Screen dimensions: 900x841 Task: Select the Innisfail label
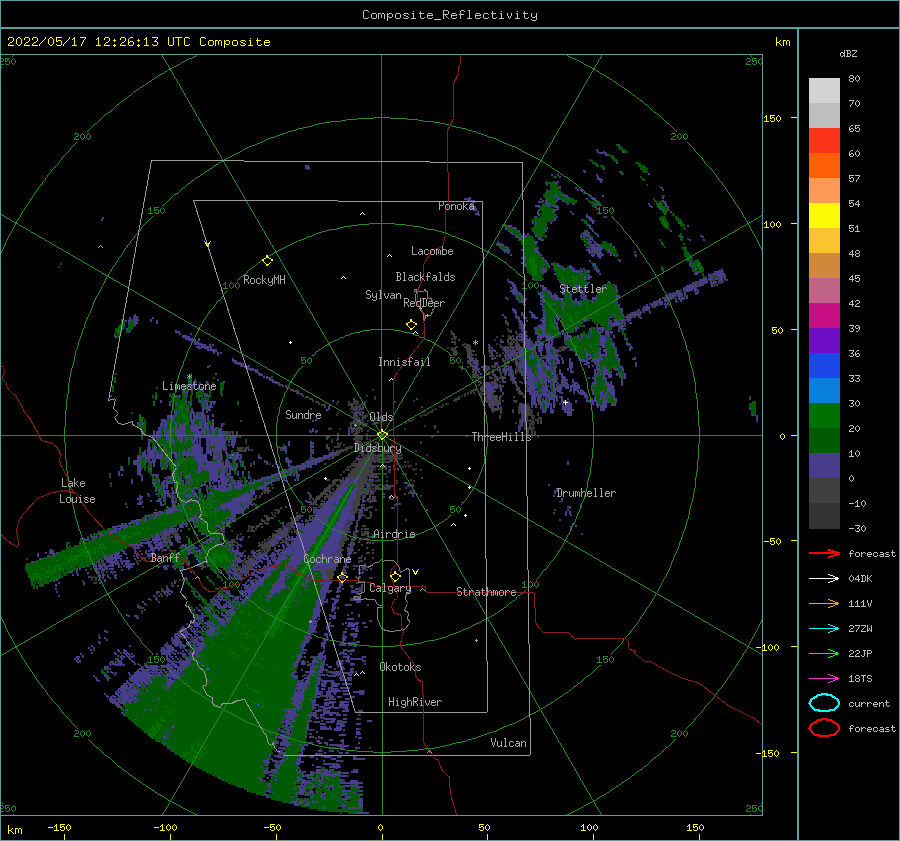point(404,362)
